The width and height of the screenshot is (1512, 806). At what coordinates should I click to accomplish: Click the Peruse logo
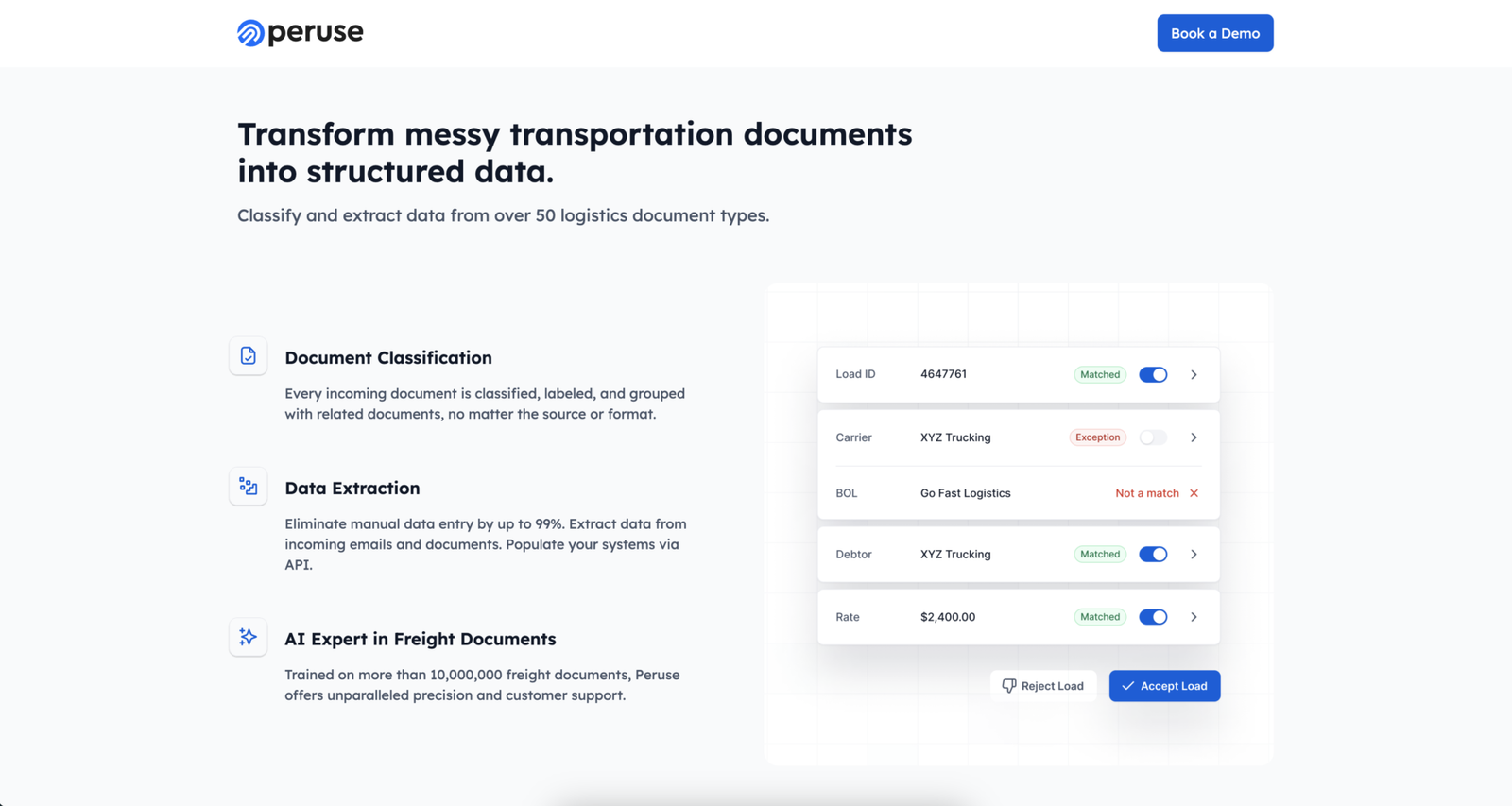(300, 32)
